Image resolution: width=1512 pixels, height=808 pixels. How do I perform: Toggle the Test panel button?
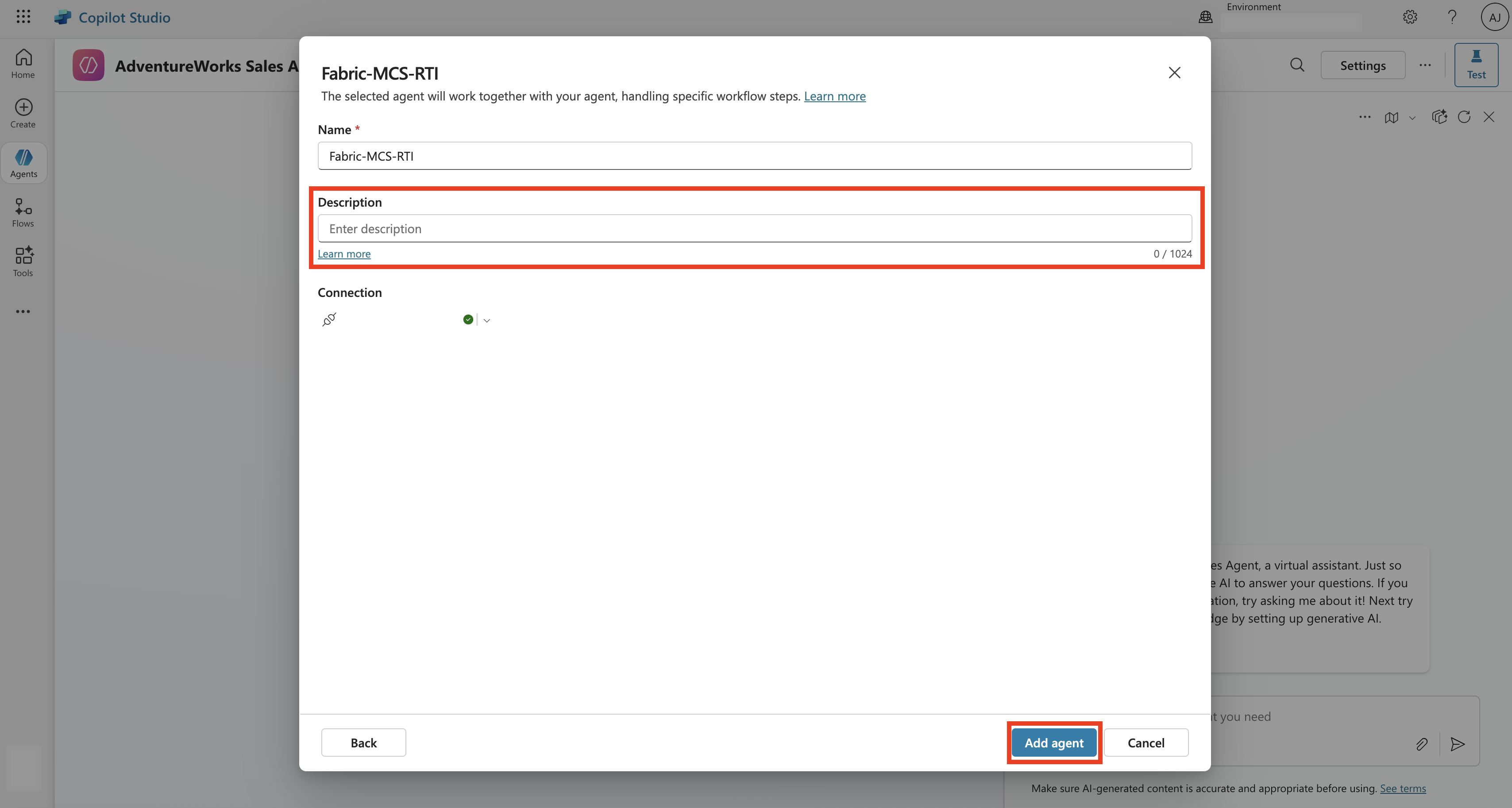(1476, 65)
